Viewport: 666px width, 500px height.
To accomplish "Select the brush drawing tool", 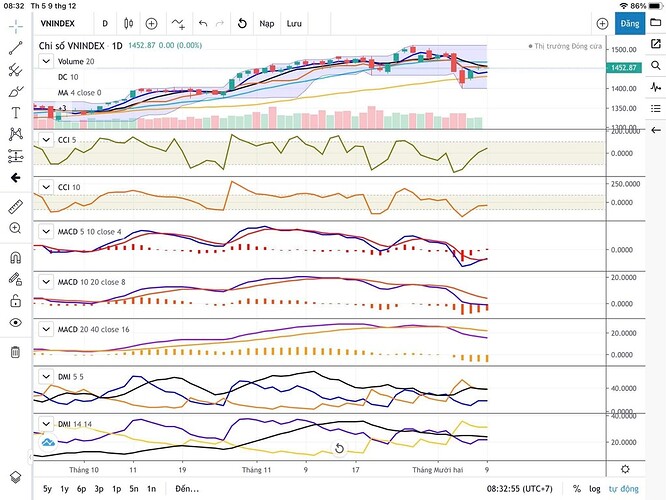I will pos(16,91).
